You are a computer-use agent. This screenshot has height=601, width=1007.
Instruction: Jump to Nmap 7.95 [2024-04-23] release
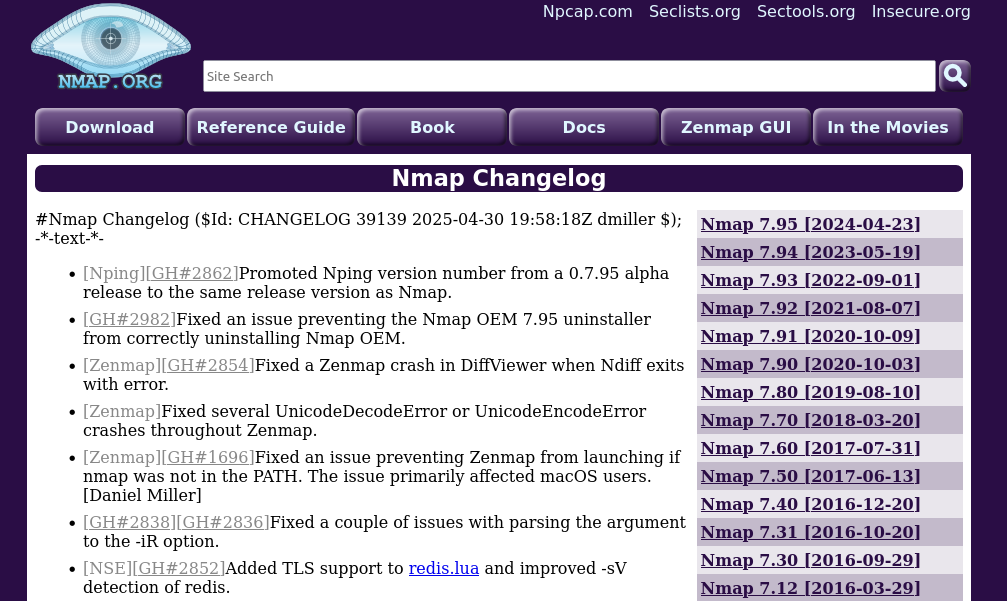810,224
